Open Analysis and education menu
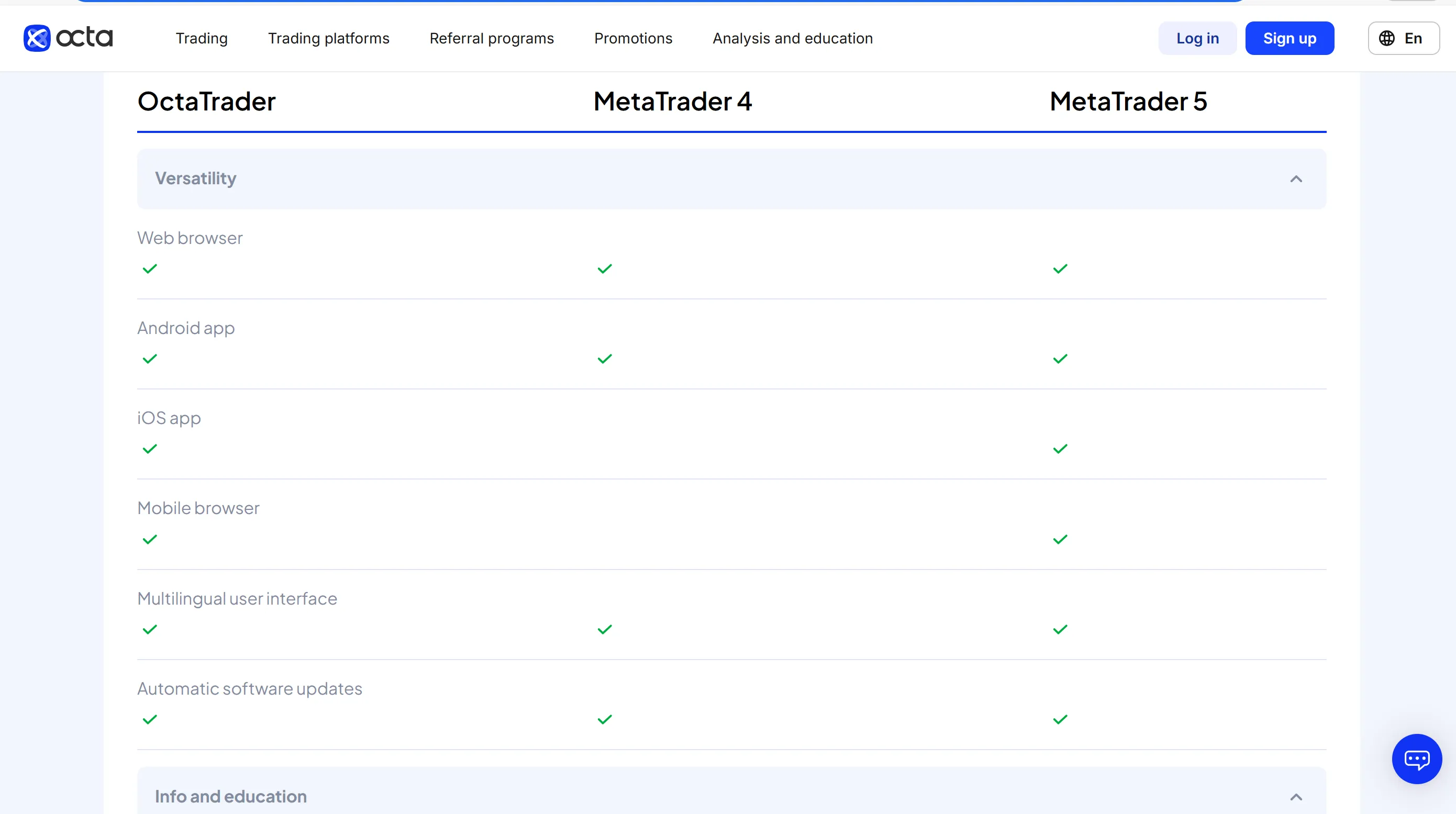1456x814 pixels. [793, 38]
